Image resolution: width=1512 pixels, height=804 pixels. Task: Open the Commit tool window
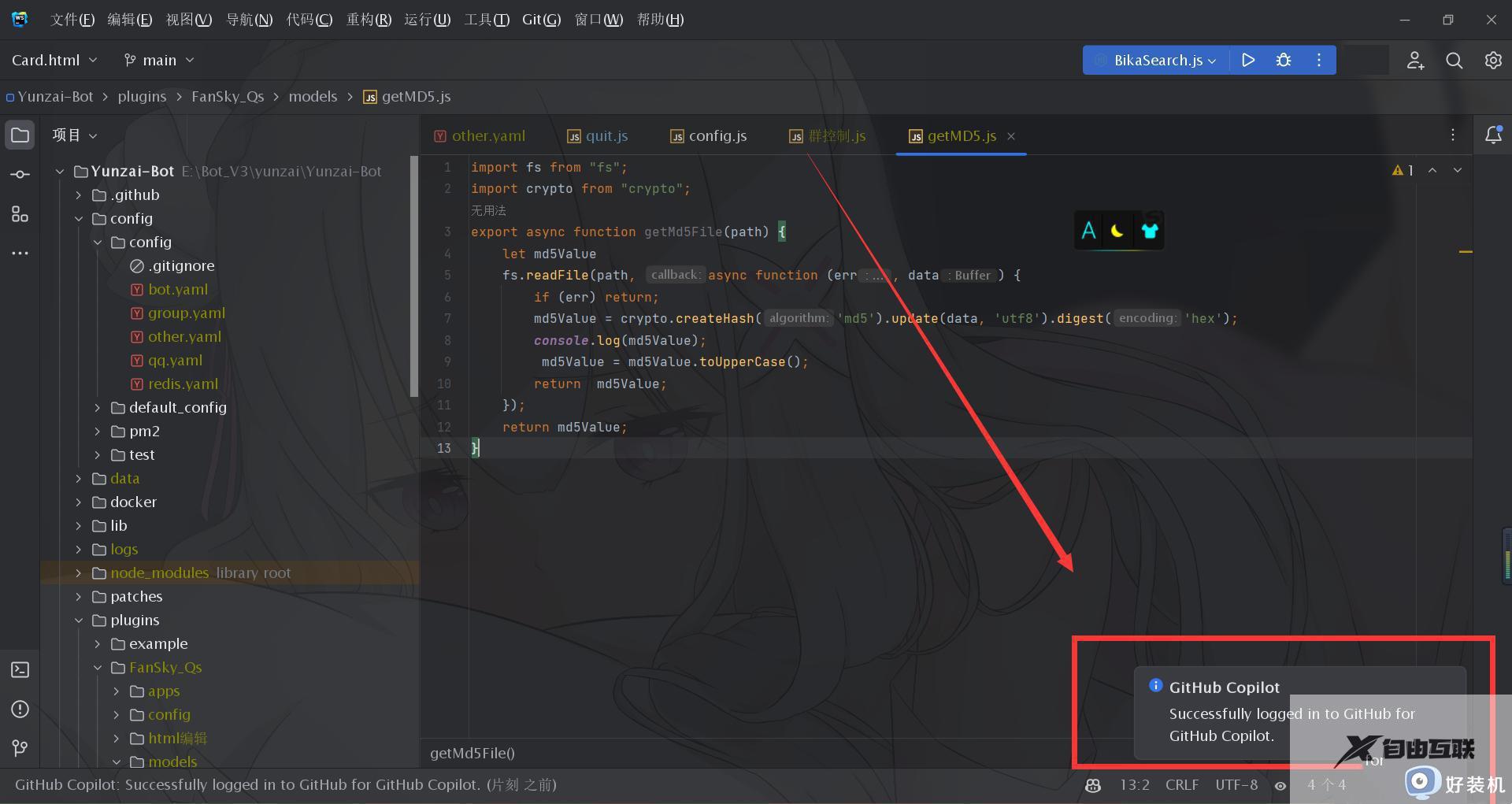pos(20,174)
